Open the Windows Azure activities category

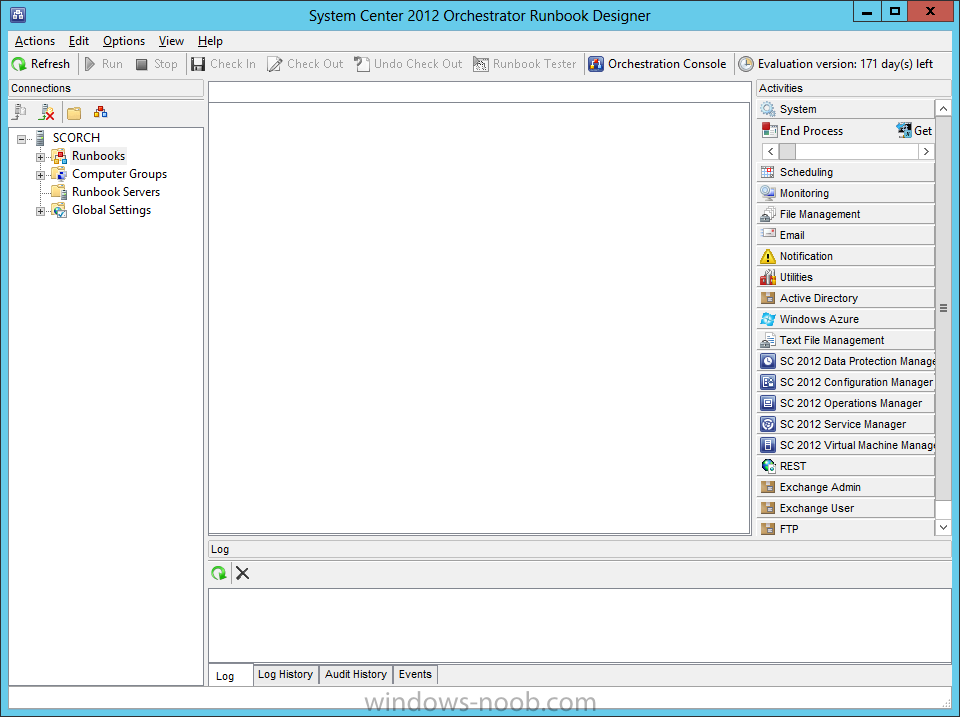tap(846, 319)
